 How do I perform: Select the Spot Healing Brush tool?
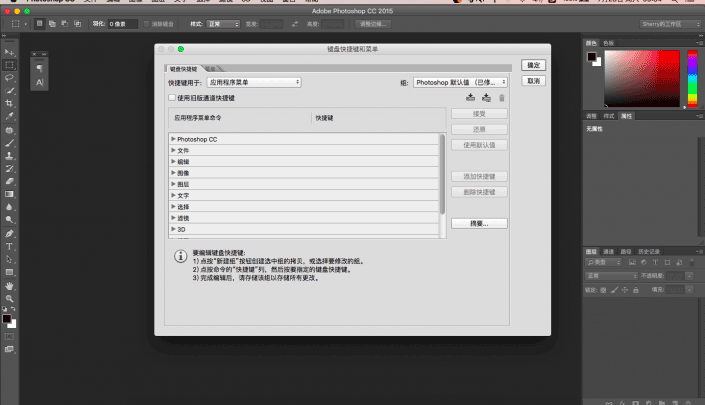[9, 130]
